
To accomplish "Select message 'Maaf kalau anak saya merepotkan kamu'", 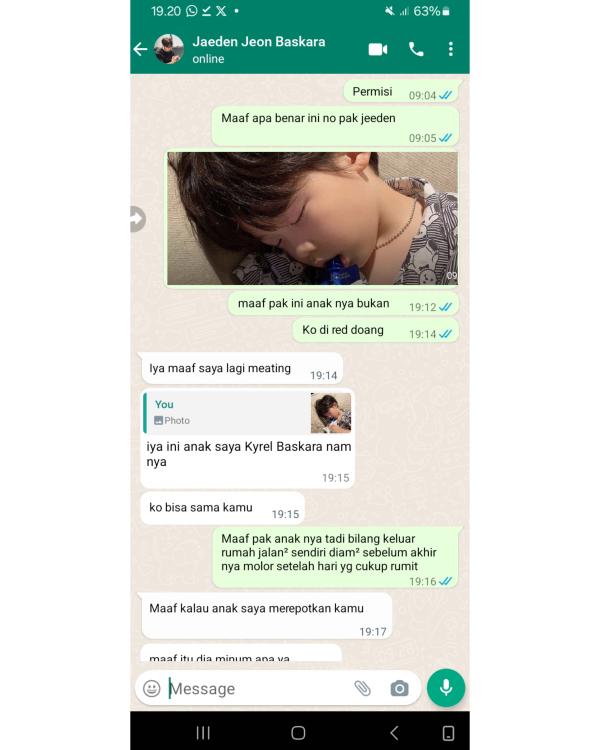I will click(267, 616).
